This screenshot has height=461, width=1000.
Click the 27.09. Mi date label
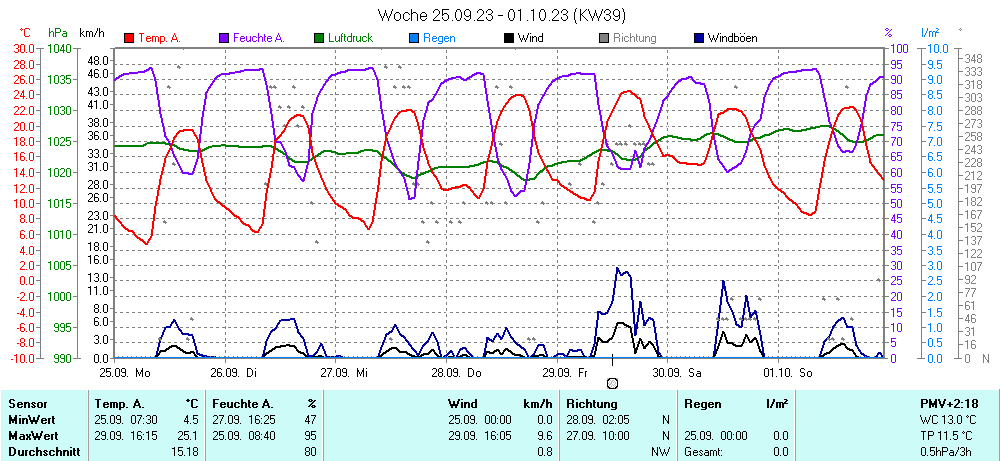pyautogui.click(x=344, y=372)
